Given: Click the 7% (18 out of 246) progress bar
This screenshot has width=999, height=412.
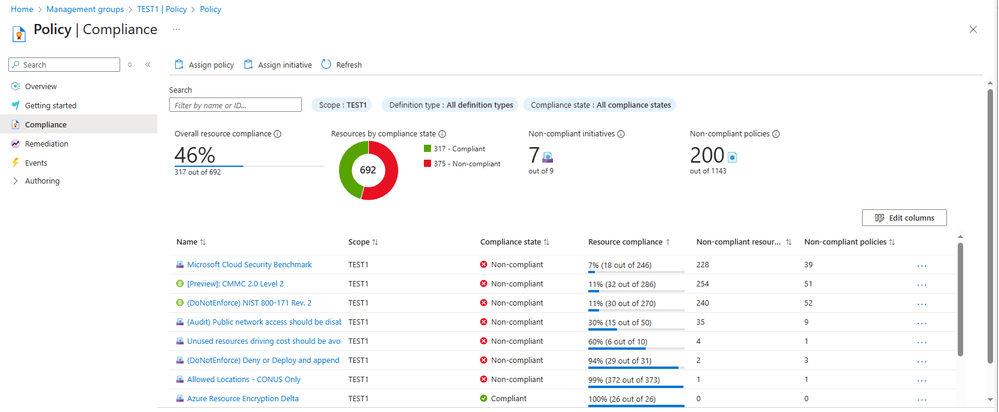Looking at the screenshot, I should point(636,272).
